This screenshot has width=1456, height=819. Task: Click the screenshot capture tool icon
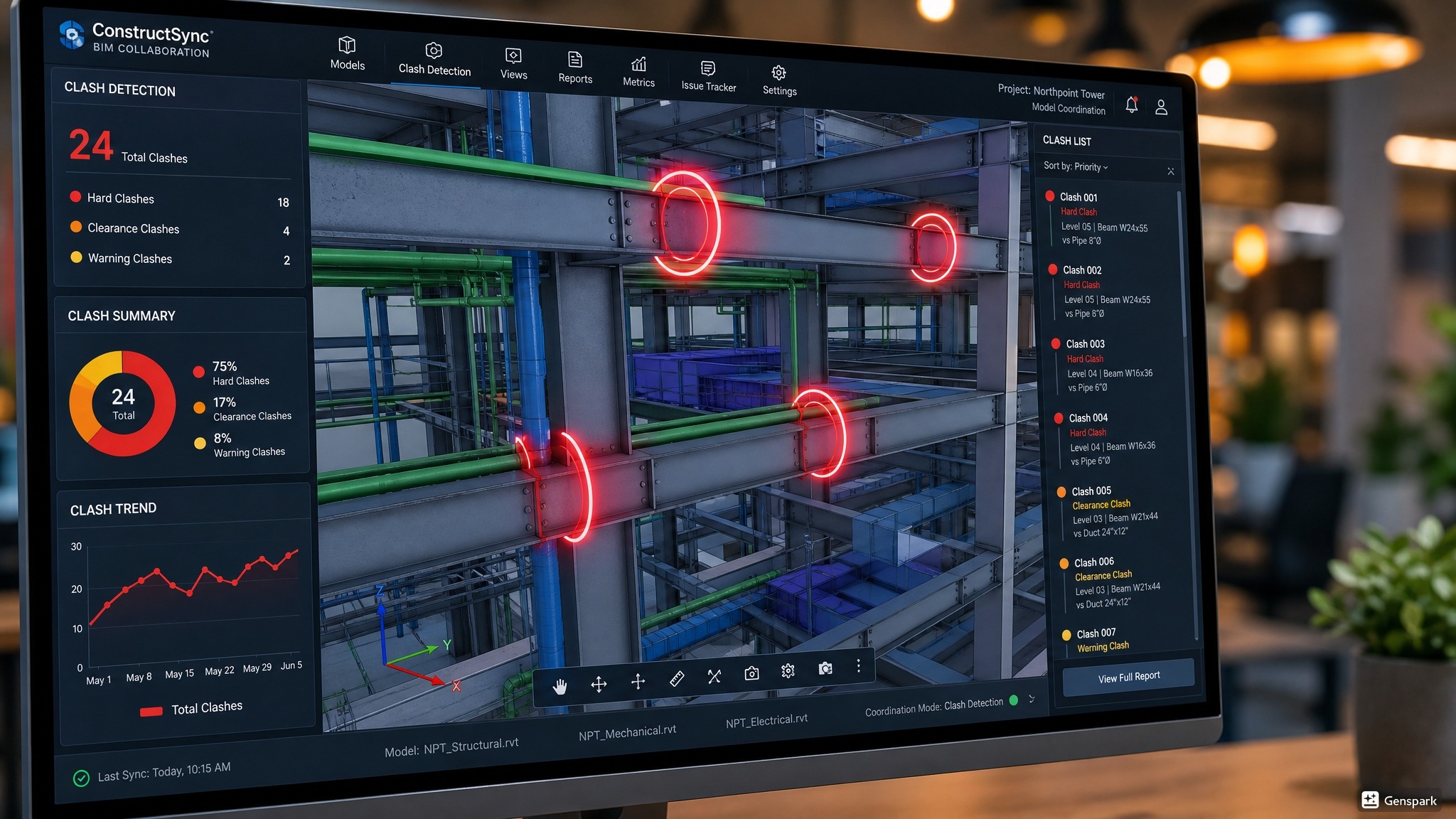click(825, 668)
